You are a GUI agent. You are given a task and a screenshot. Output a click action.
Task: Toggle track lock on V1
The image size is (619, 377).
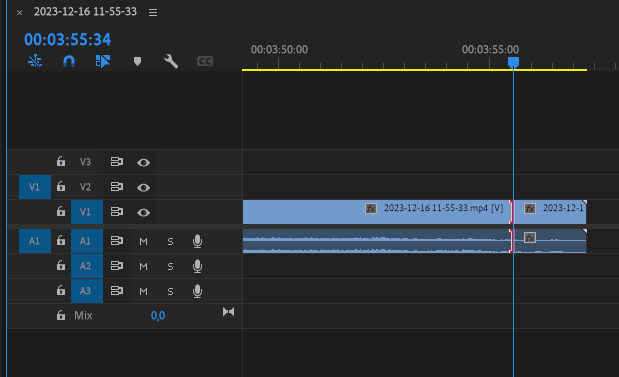[x=61, y=211]
